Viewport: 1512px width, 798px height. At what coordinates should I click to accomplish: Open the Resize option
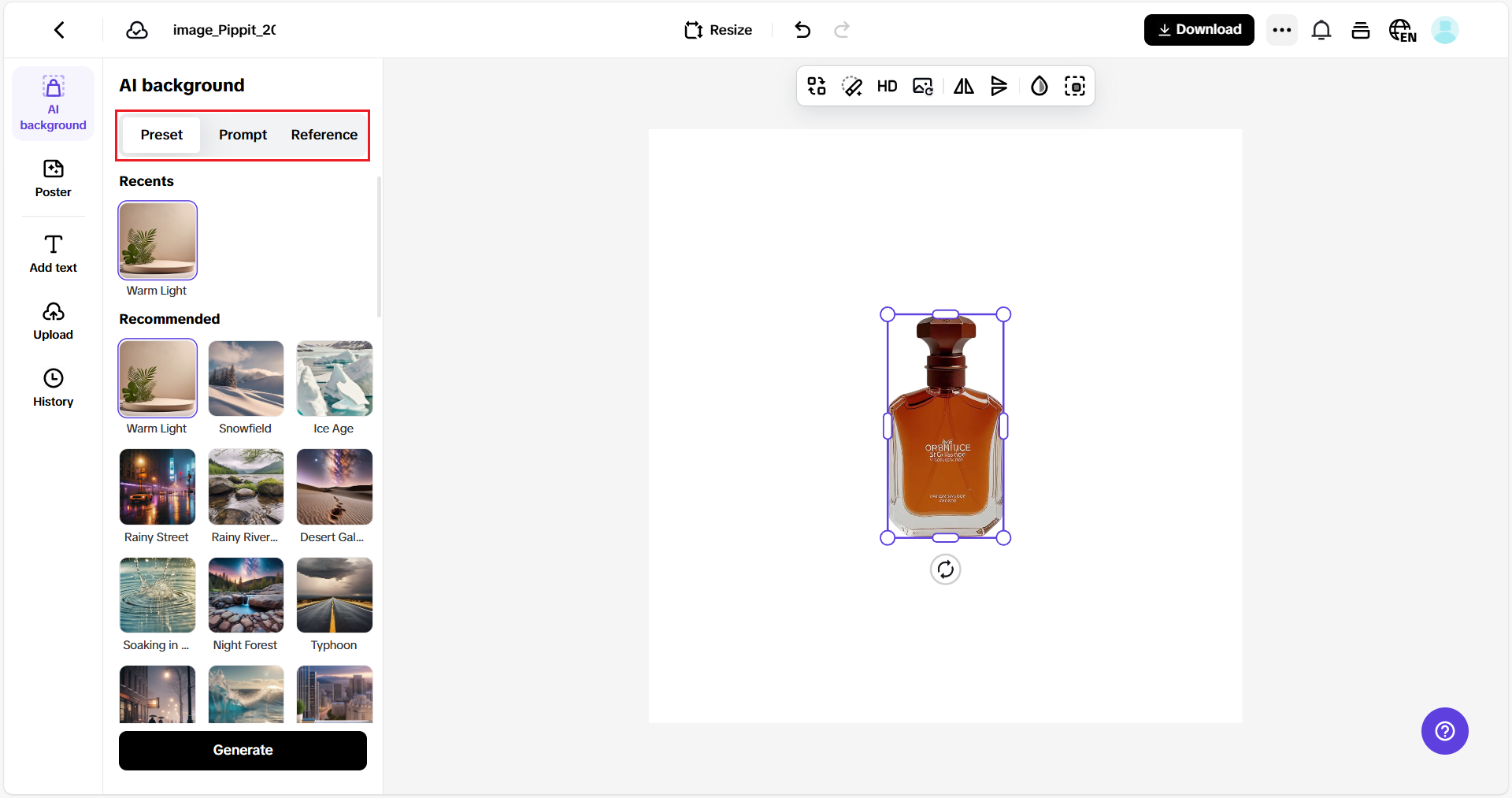718,30
